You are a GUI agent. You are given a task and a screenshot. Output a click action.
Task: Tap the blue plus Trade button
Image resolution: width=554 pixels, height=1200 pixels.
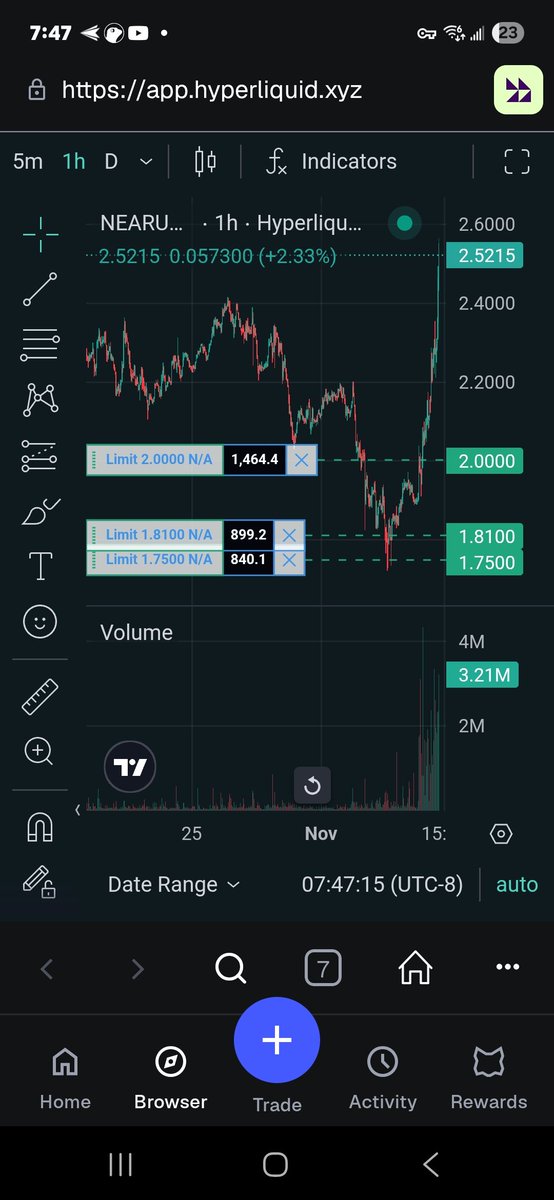click(277, 1040)
